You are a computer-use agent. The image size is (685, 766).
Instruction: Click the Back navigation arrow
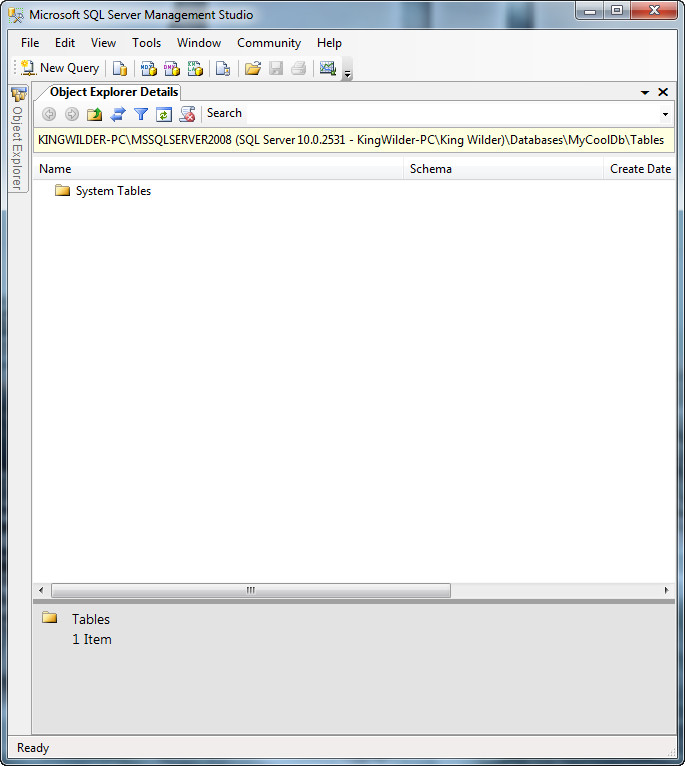[x=49, y=114]
